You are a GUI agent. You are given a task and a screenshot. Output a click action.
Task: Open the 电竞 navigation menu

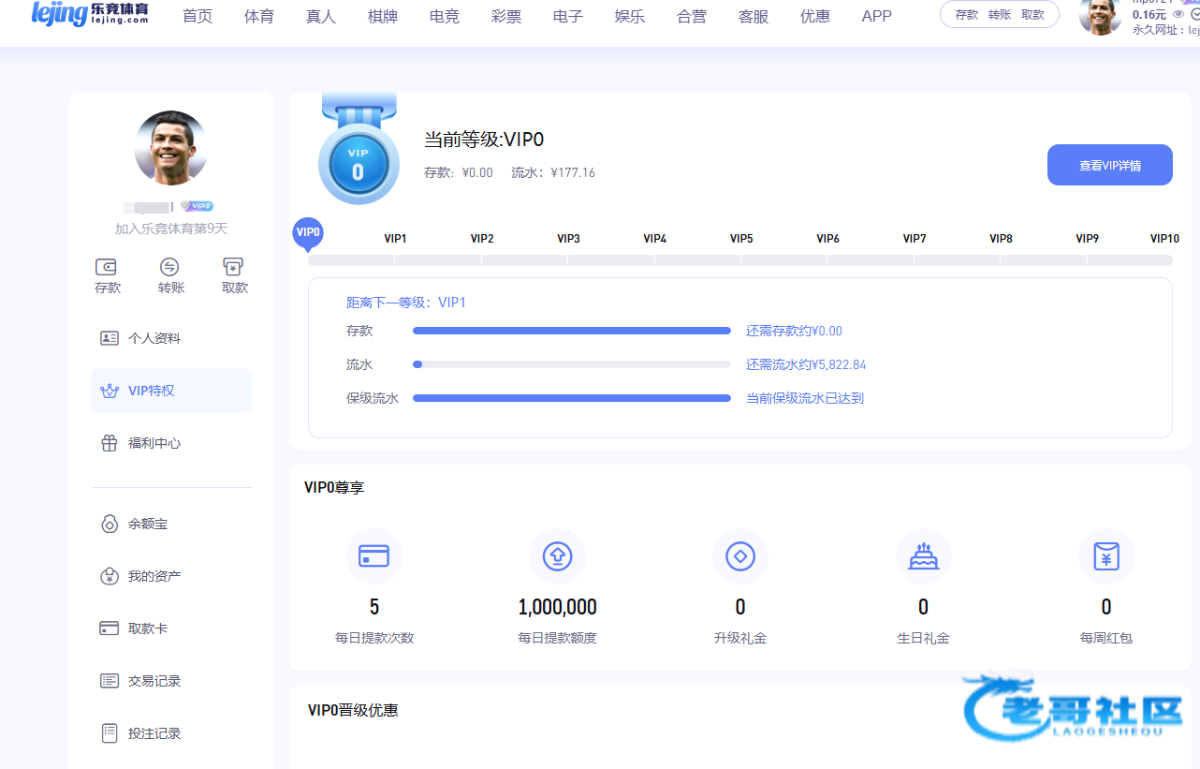click(x=444, y=16)
